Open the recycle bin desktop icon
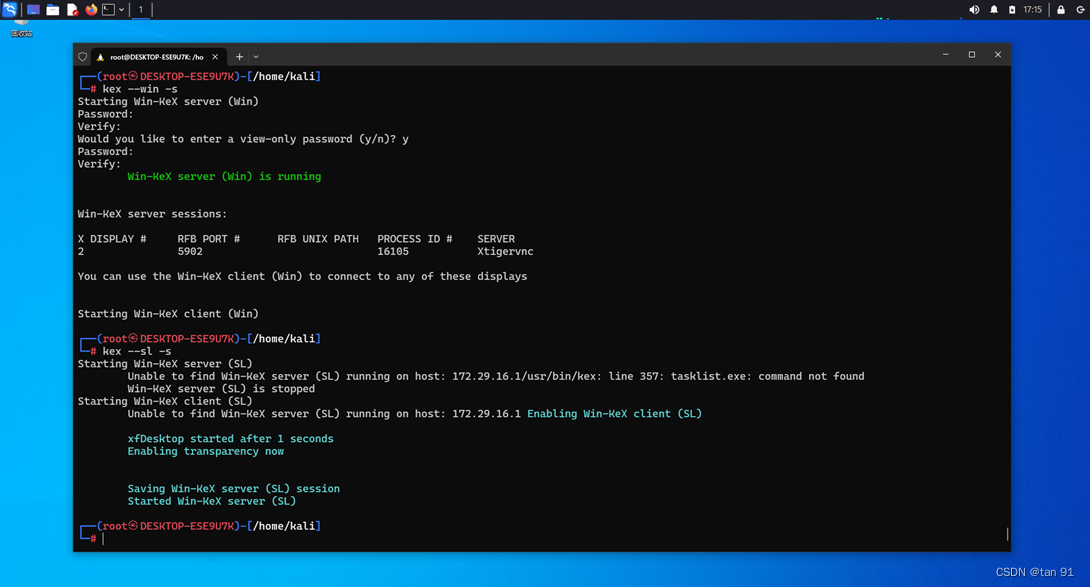Viewport: 1090px width, 587px height. pyautogui.click(x=22, y=28)
